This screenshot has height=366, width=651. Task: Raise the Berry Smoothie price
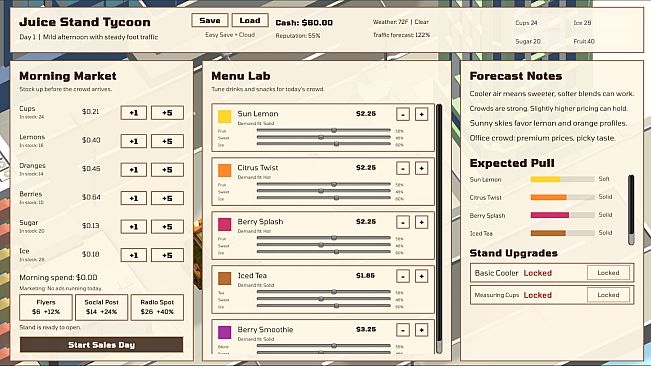(x=421, y=330)
